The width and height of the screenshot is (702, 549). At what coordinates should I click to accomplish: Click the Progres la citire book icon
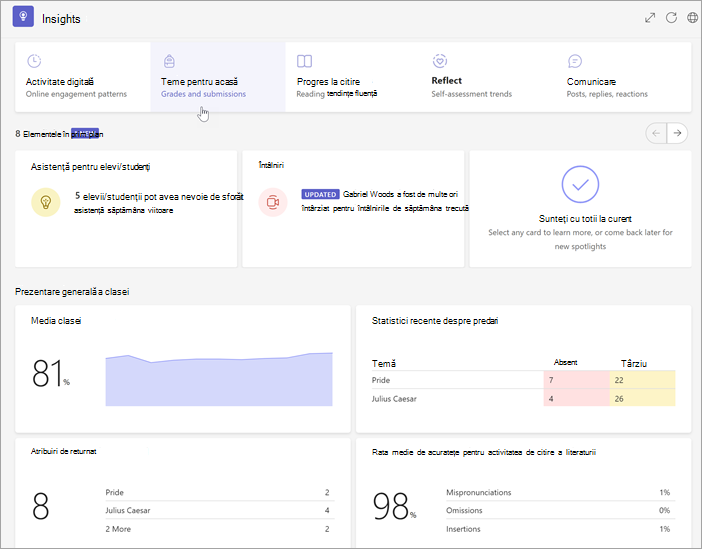[x=304, y=61]
